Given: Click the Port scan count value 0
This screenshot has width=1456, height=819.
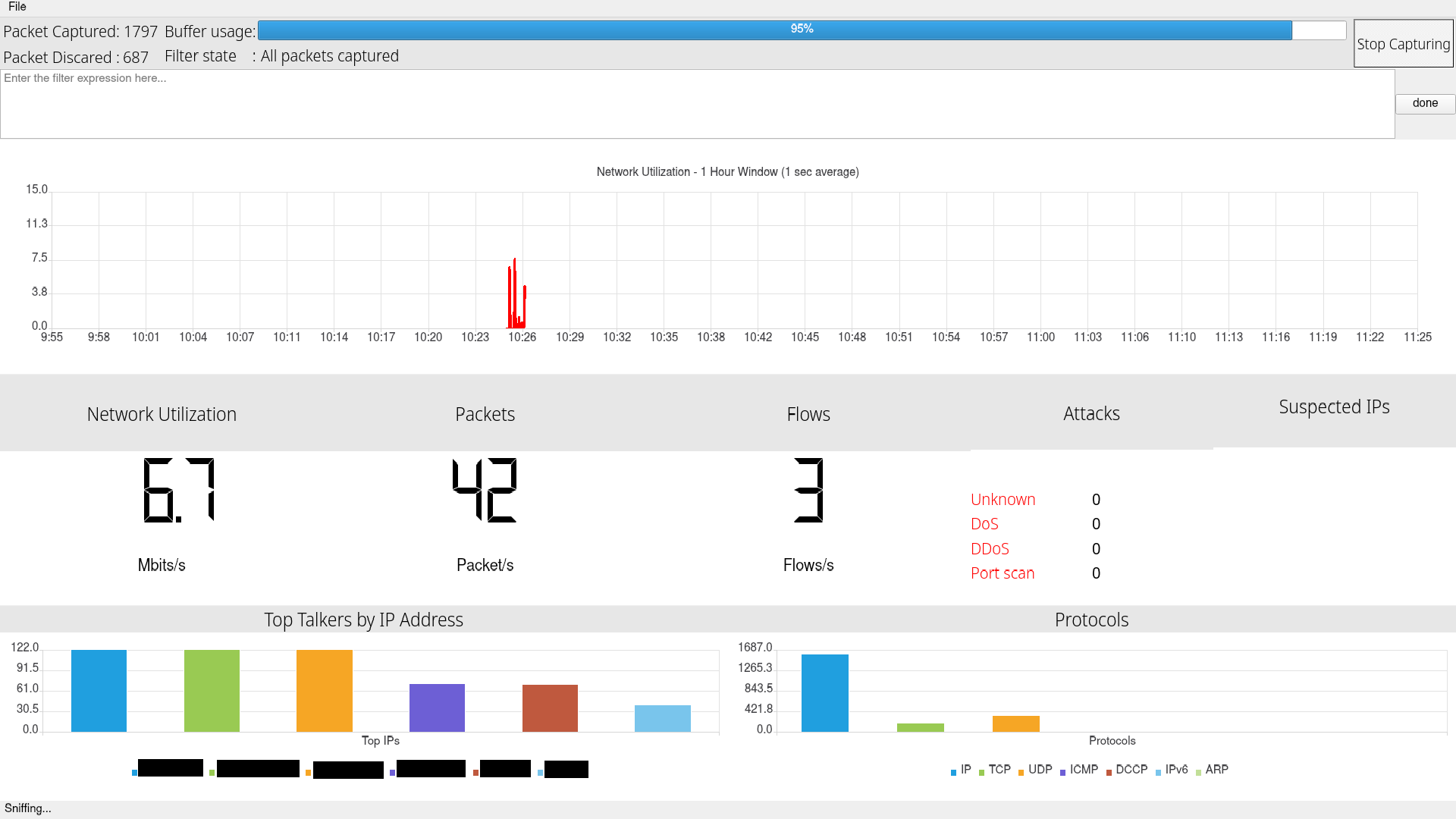Looking at the screenshot, I should pos(1096,573).
